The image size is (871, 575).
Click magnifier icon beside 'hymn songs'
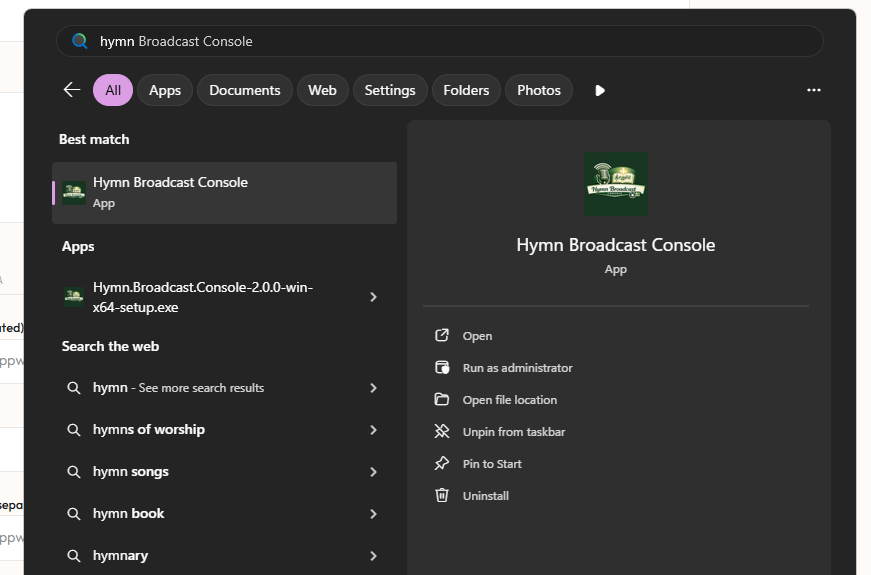(73, 472)
